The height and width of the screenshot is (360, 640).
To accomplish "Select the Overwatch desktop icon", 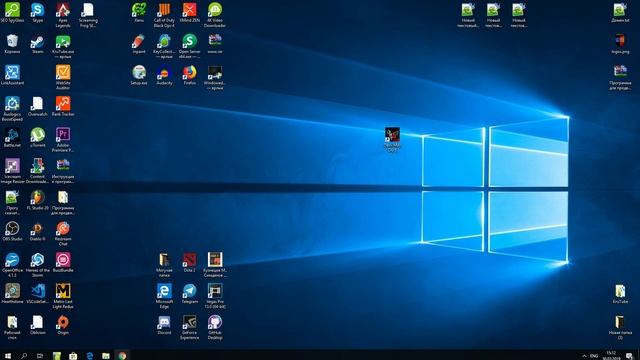I will tap(38, 107).
